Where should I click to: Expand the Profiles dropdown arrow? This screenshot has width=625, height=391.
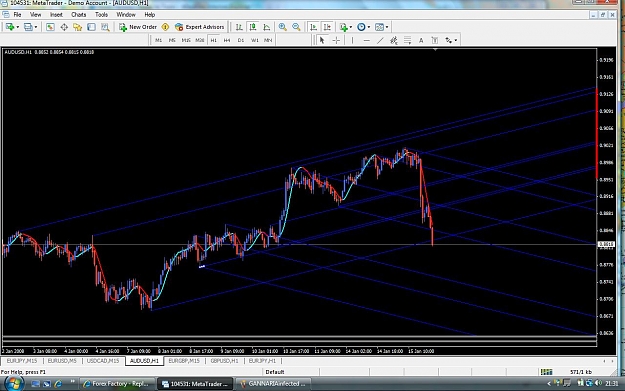(36, 27)
